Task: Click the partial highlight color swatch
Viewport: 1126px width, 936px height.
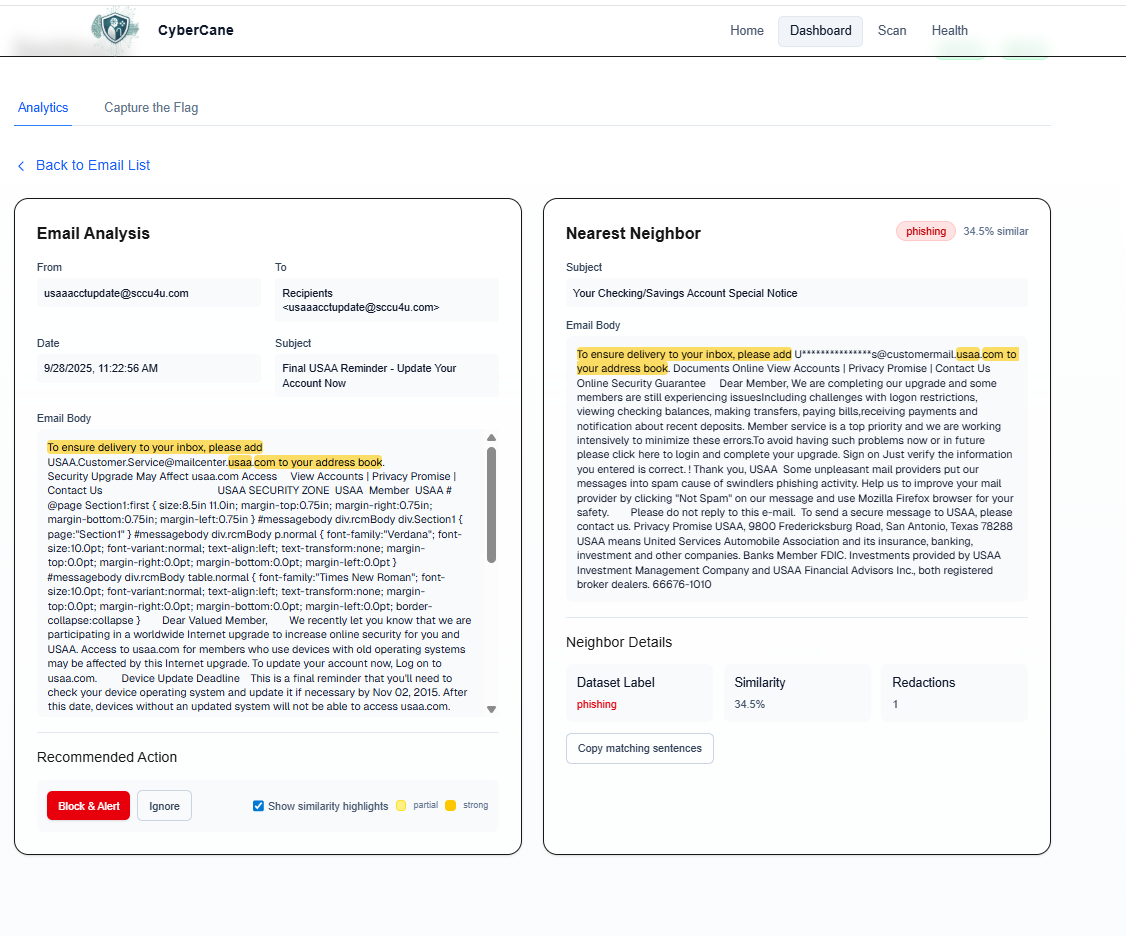Action: [401, 805]
